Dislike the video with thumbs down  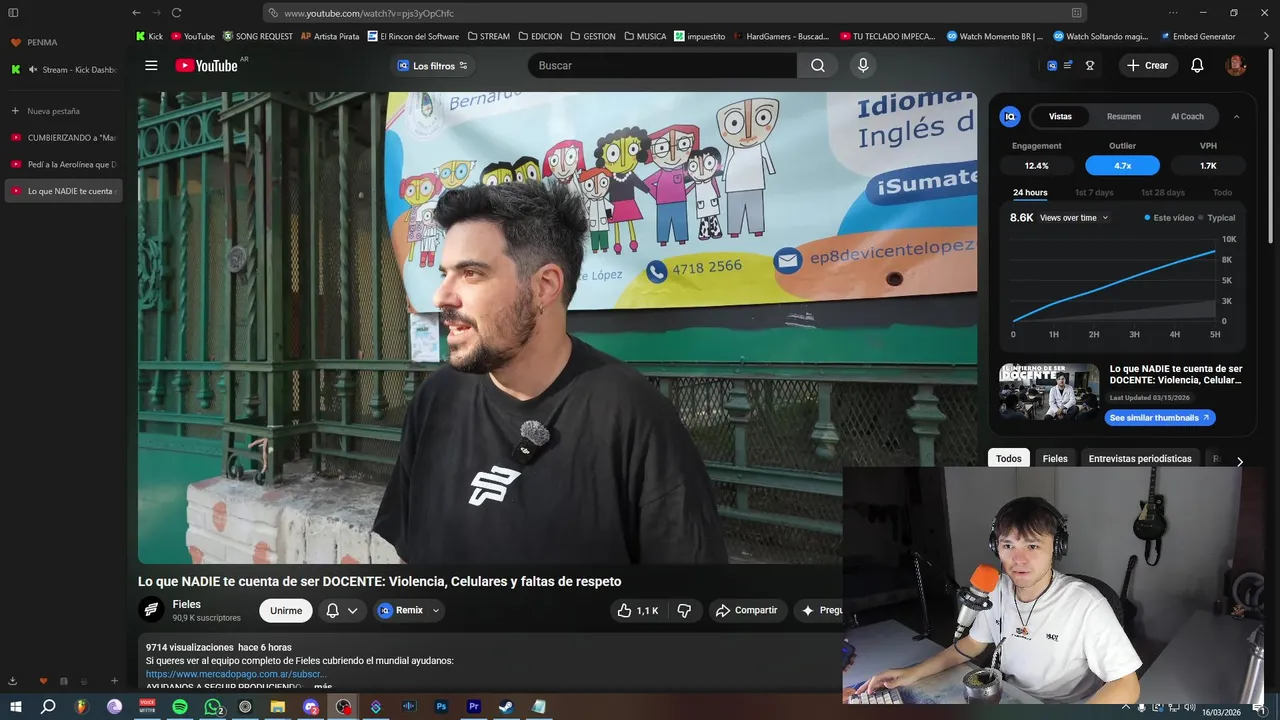pyautogui.click(x=684, y=610)
